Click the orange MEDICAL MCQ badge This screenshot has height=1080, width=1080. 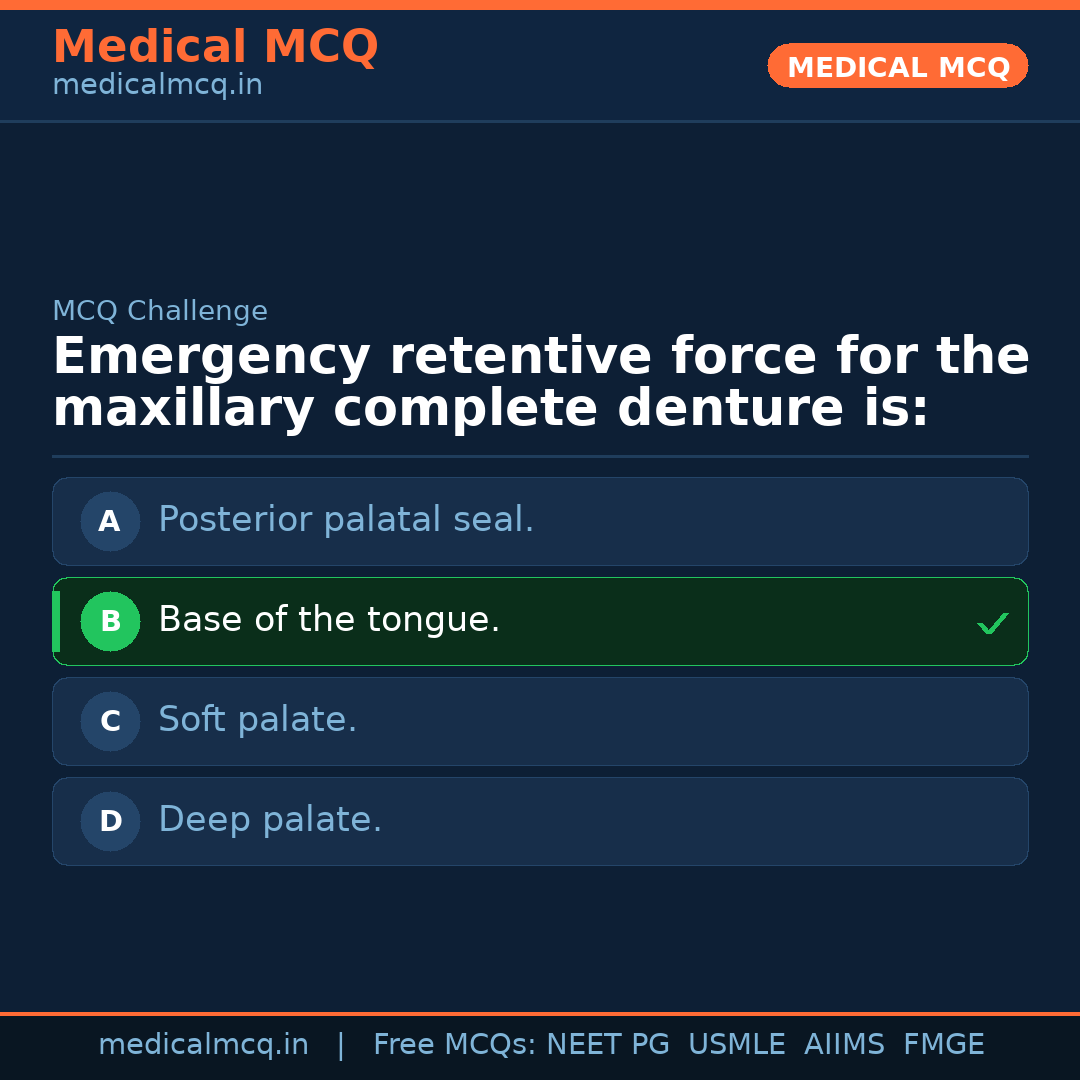[x=898, y=67]
